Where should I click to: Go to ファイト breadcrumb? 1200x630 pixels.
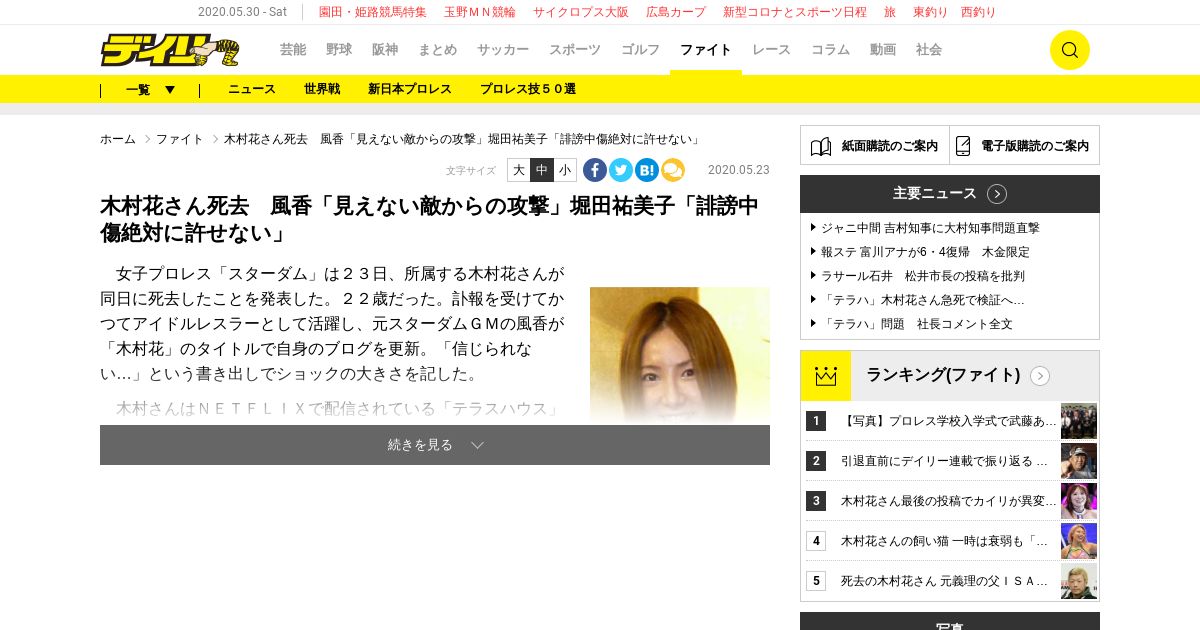point(180,139)
